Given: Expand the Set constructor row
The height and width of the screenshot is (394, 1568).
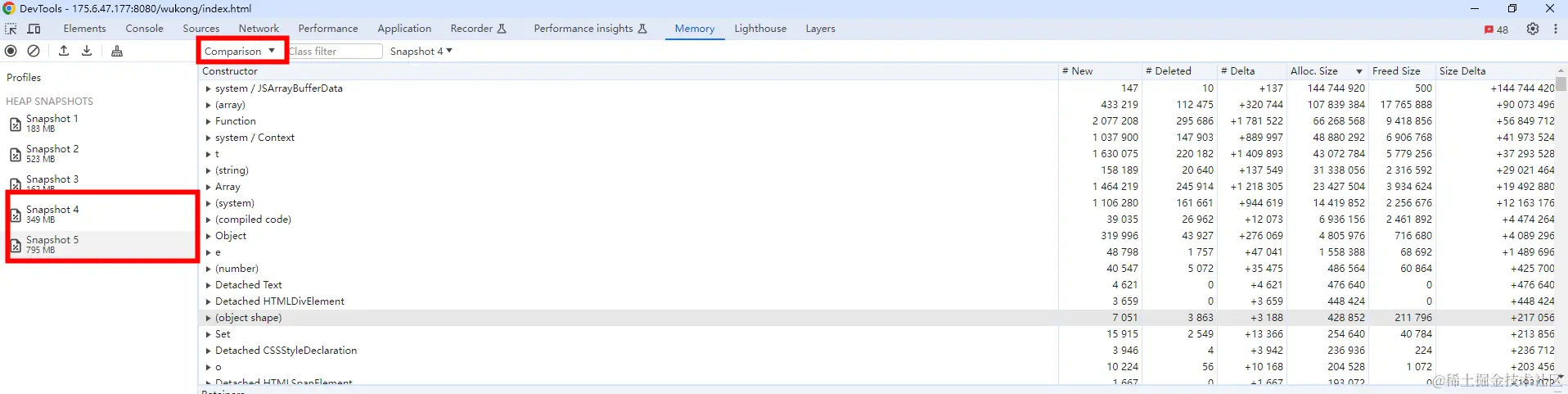Looking at the screenshot, I should click(x=209, y=334).
